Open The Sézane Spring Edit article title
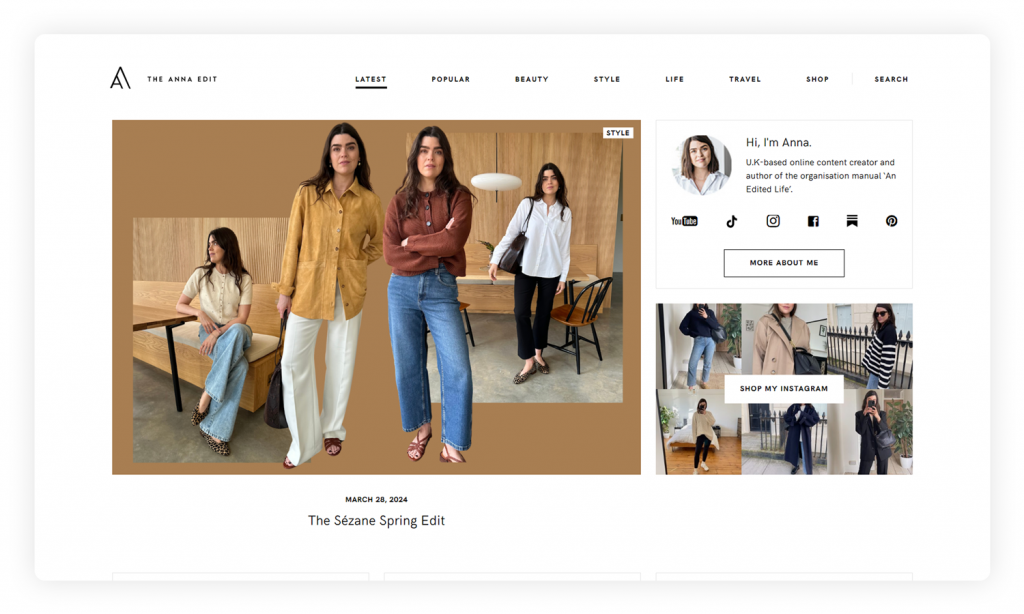This screenshot has width=1024, height=614. point(376,520)
